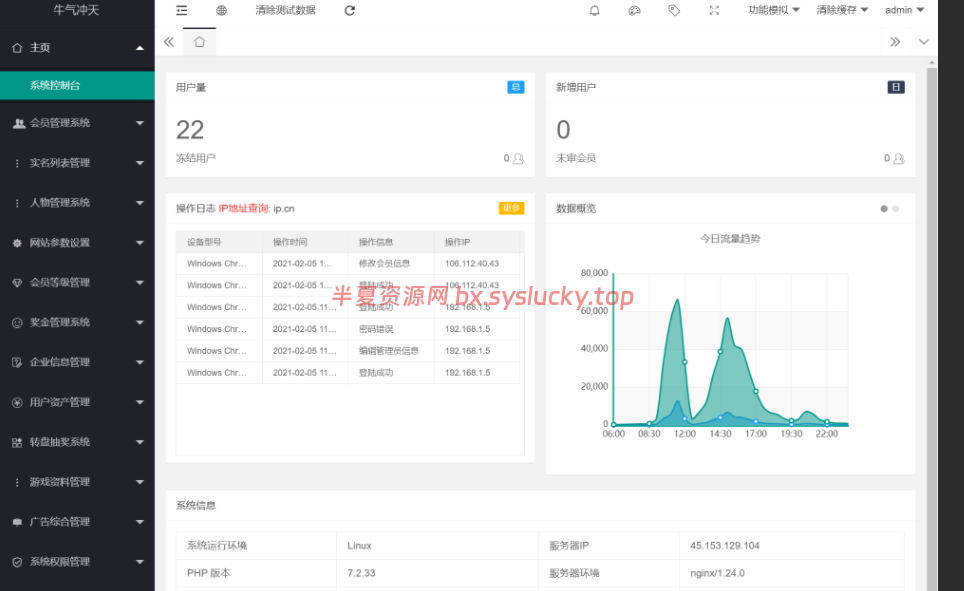Click server IP 45.153.129.104
Viewport: 964px width, 591px height.
[x=725, y=546]
